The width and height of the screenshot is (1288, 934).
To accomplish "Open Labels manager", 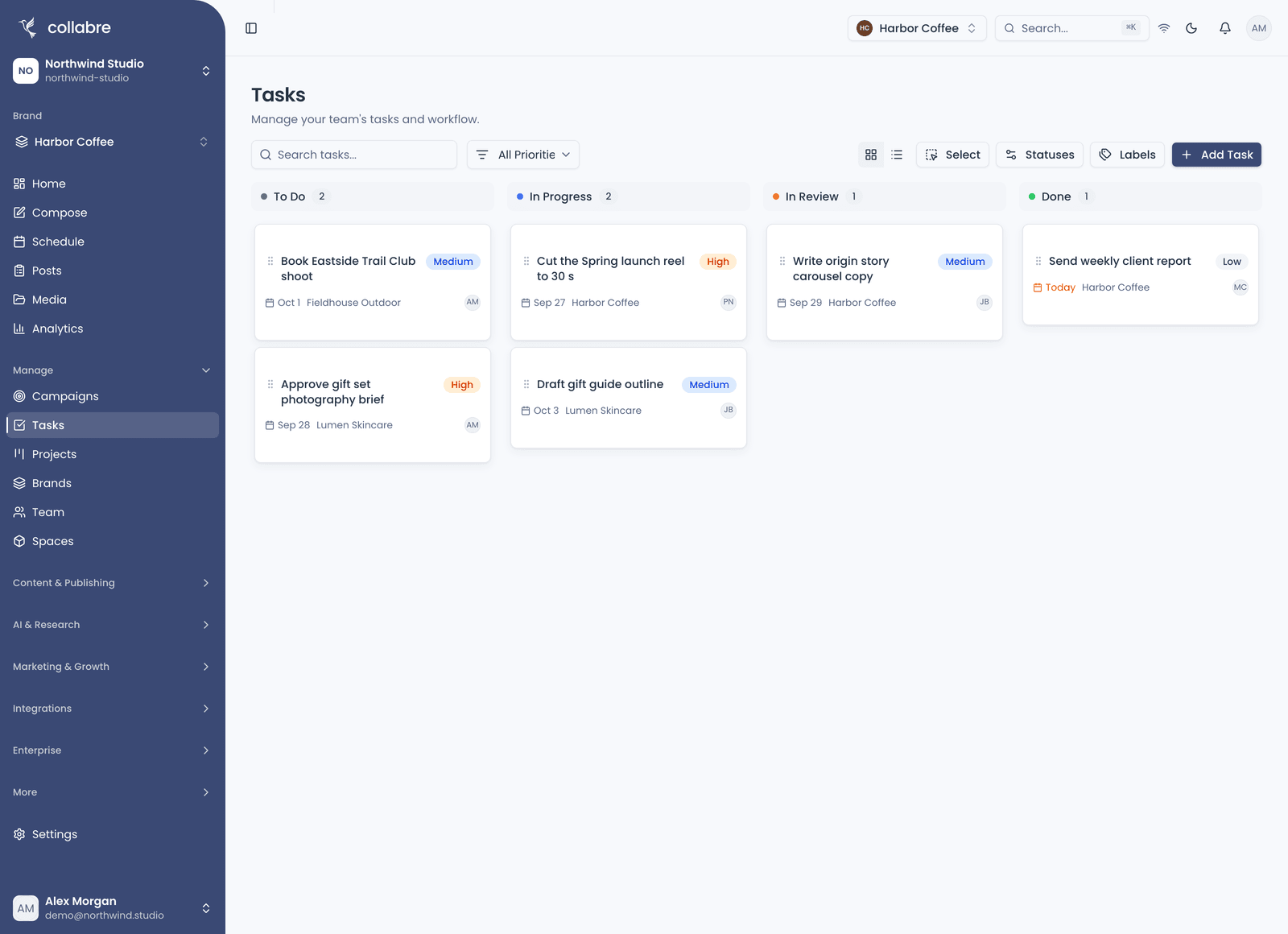I will pos(1127,155).
